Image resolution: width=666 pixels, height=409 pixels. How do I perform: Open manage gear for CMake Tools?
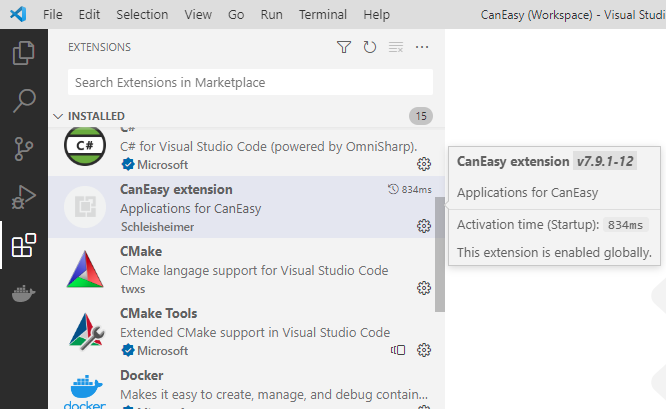423,350
